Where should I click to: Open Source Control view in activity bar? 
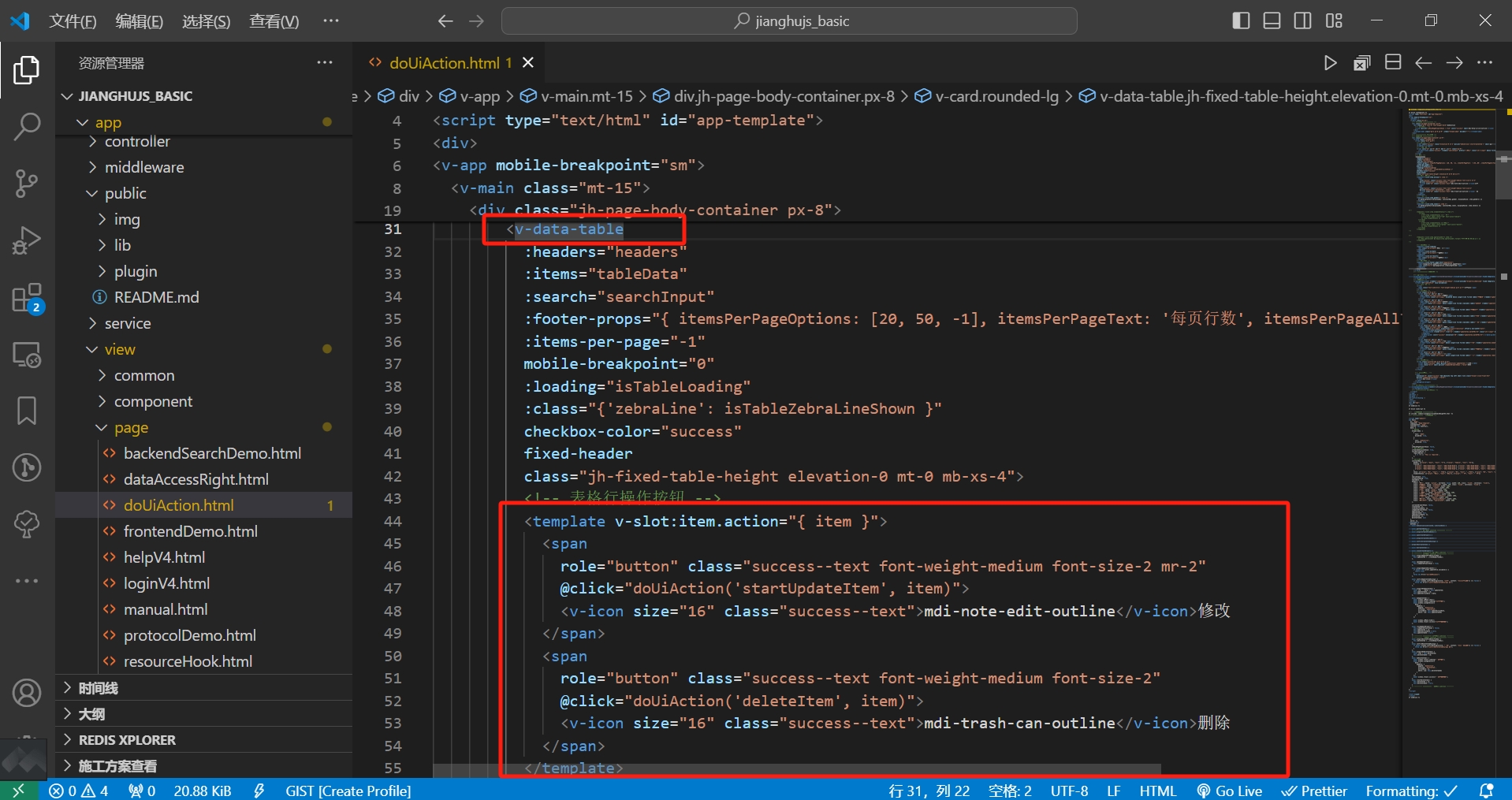27,183
